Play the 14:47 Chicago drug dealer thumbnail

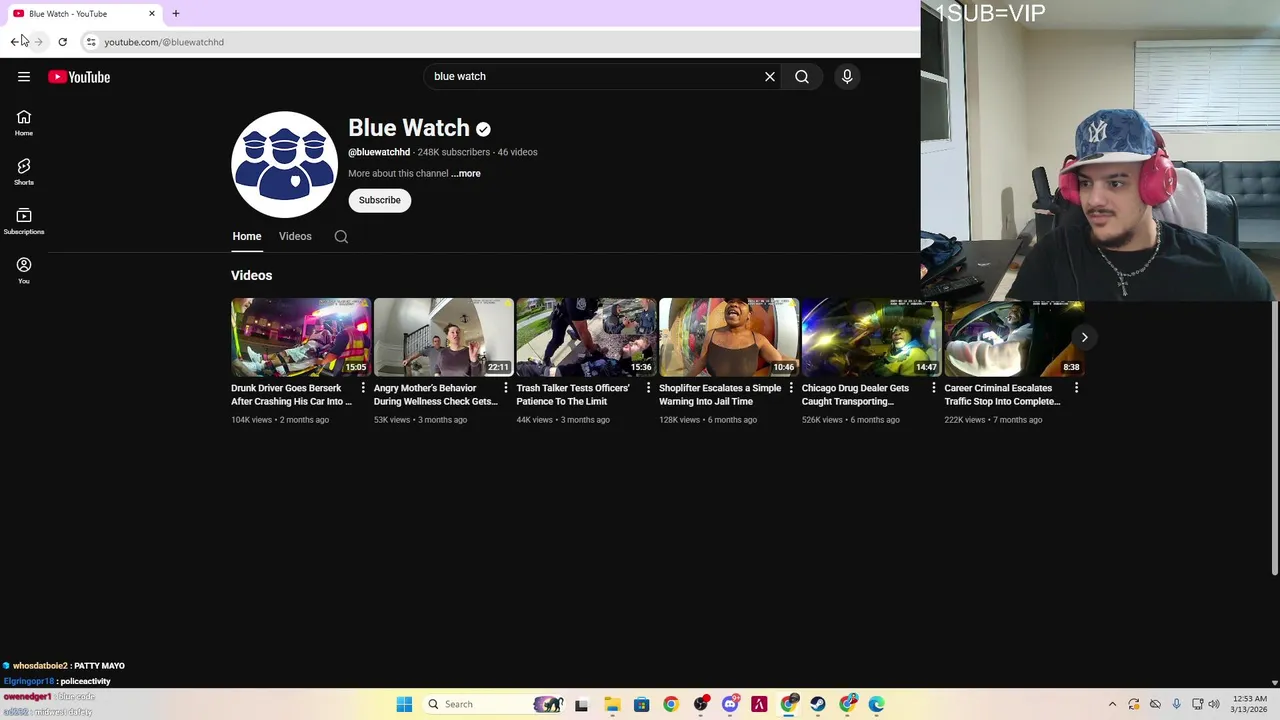click(872, 337)
